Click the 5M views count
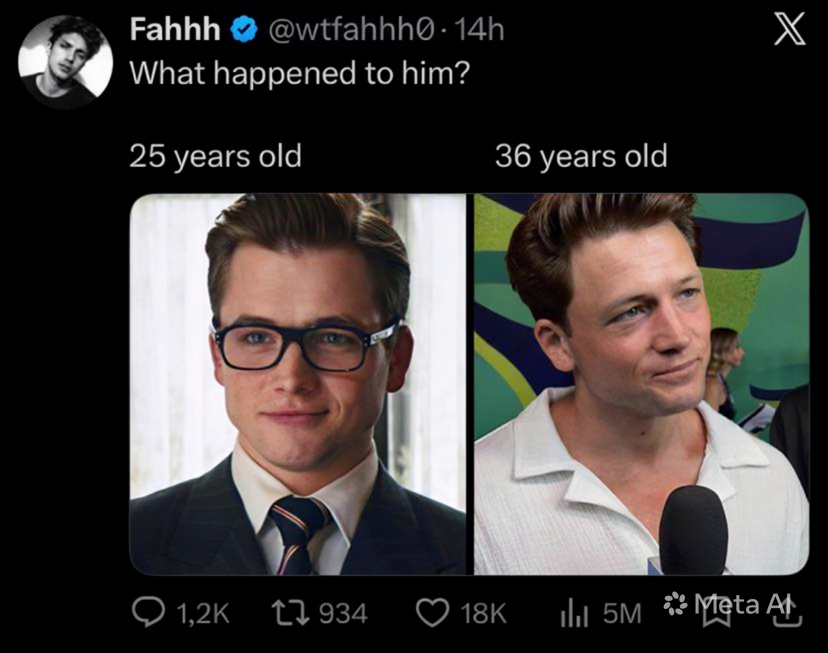This screenshot has width=828, height=653. point(622,614)
